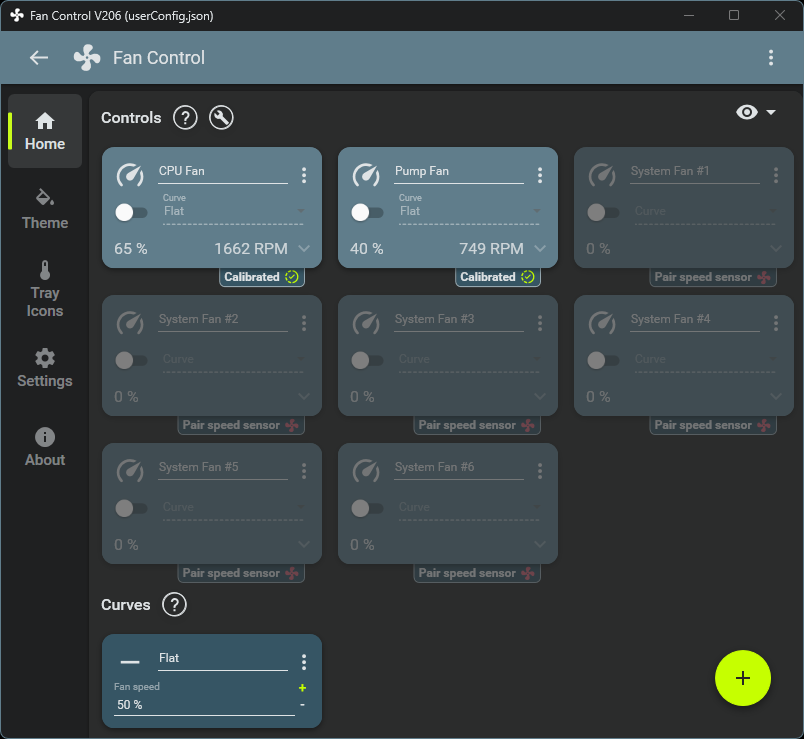The image size is (804, 739).
Task: Pair speed sensor for System Fan #1
Action: 713,277
